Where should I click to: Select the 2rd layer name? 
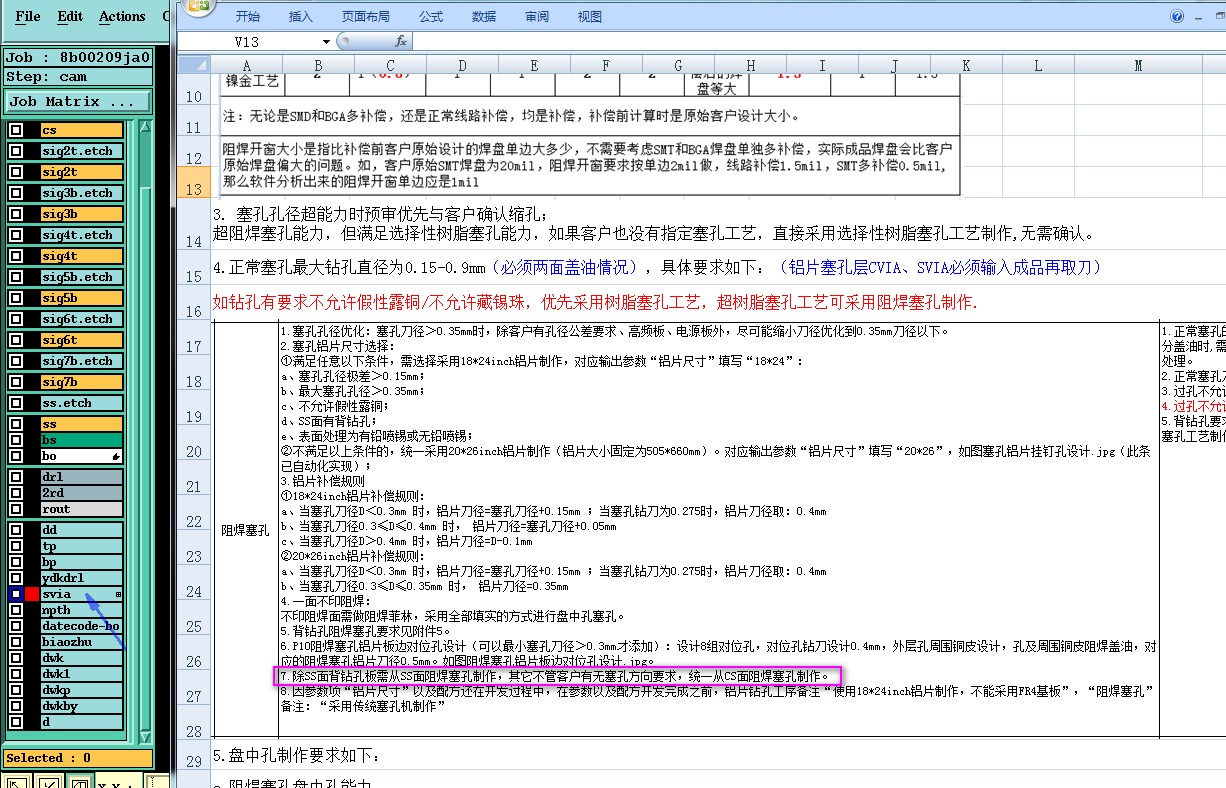pyautogui.click(x=82, y=493)
